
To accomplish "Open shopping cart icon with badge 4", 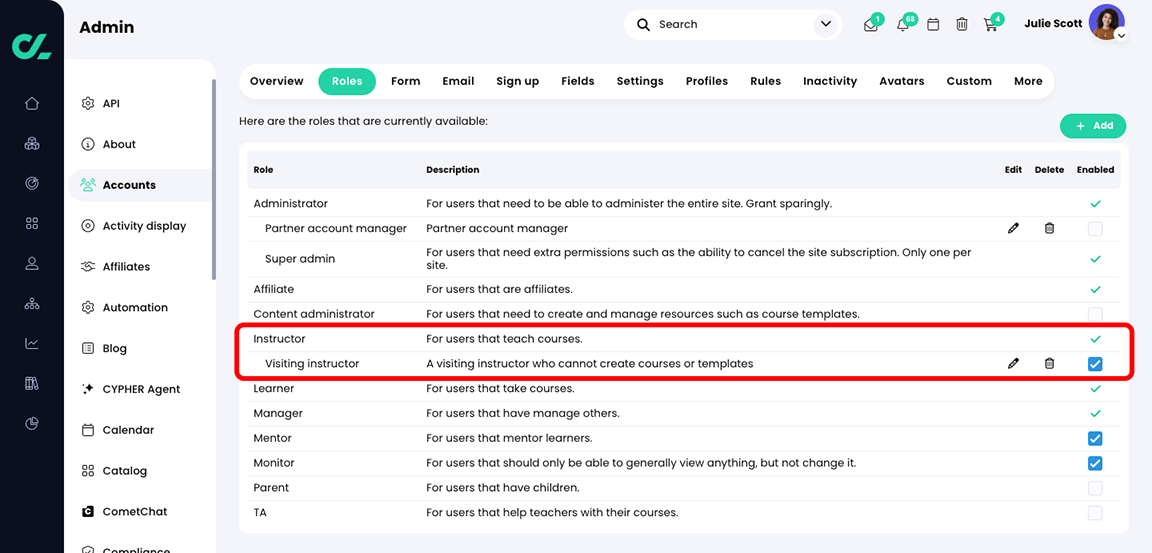I will point(990,25).
